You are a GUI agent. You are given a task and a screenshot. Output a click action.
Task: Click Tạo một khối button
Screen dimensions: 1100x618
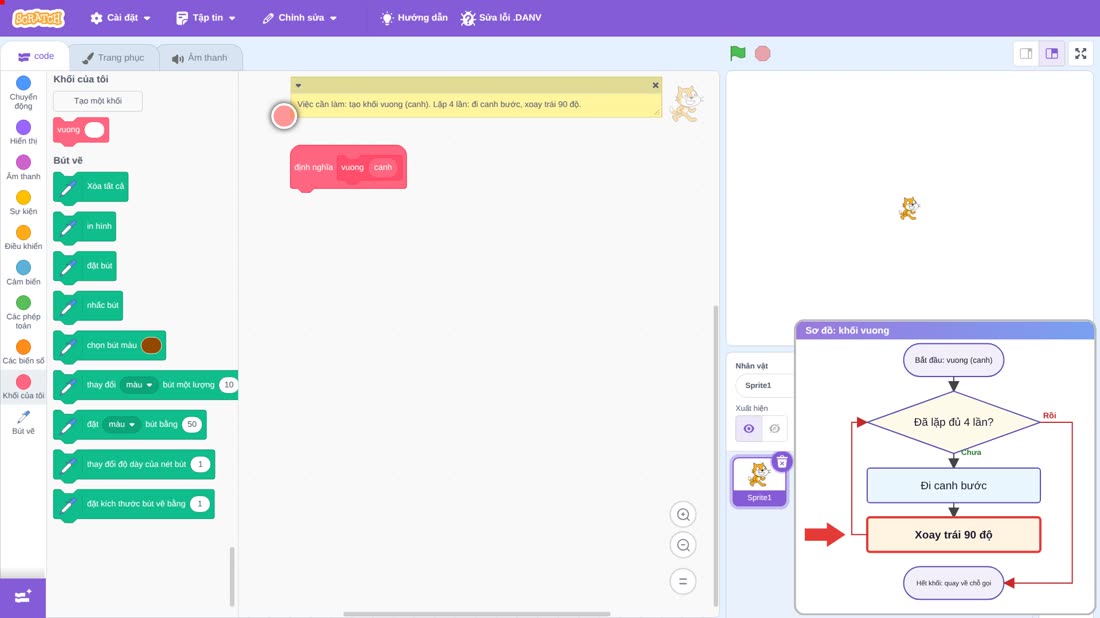98,101
